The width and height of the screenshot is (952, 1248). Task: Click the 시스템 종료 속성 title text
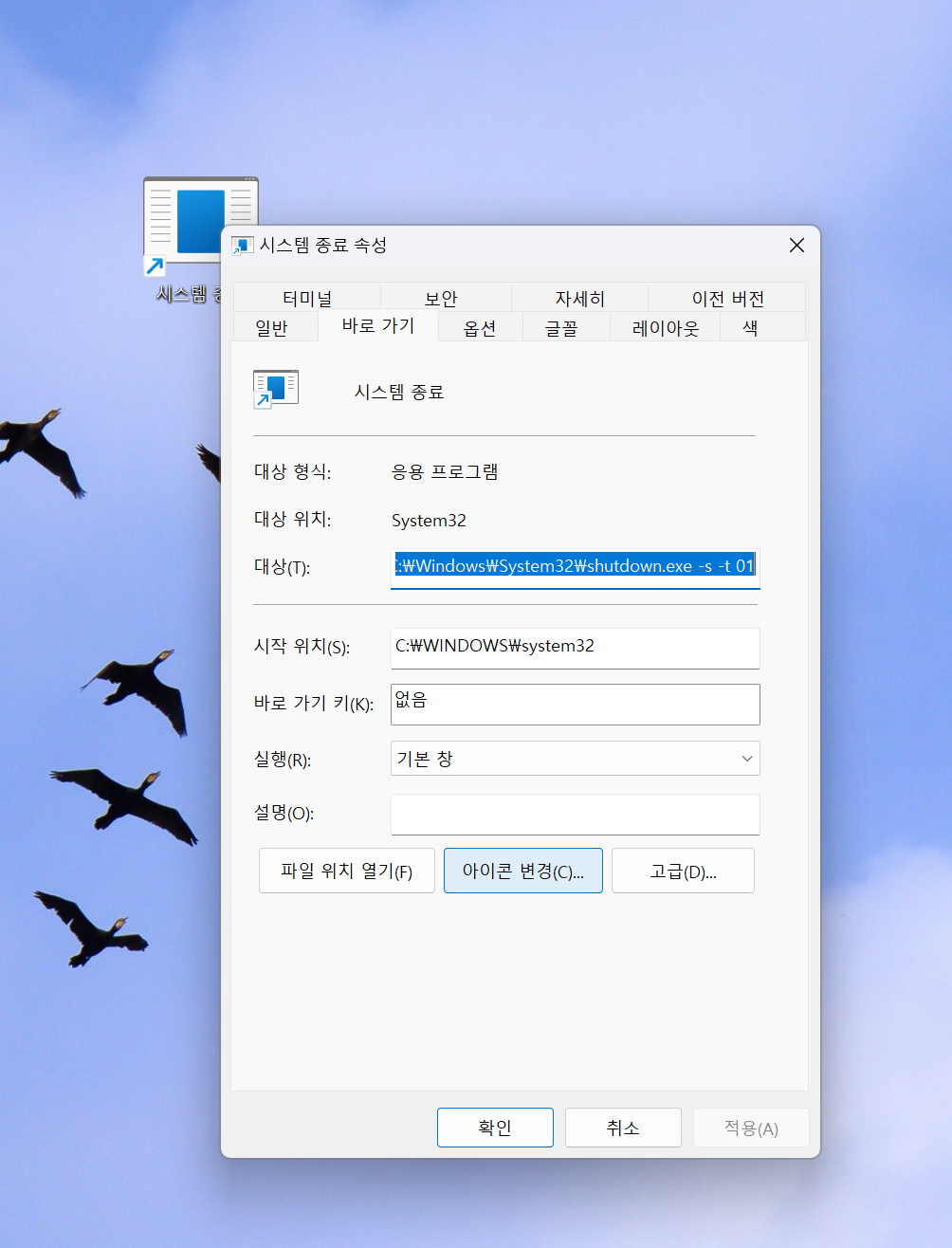click(323, 245)
